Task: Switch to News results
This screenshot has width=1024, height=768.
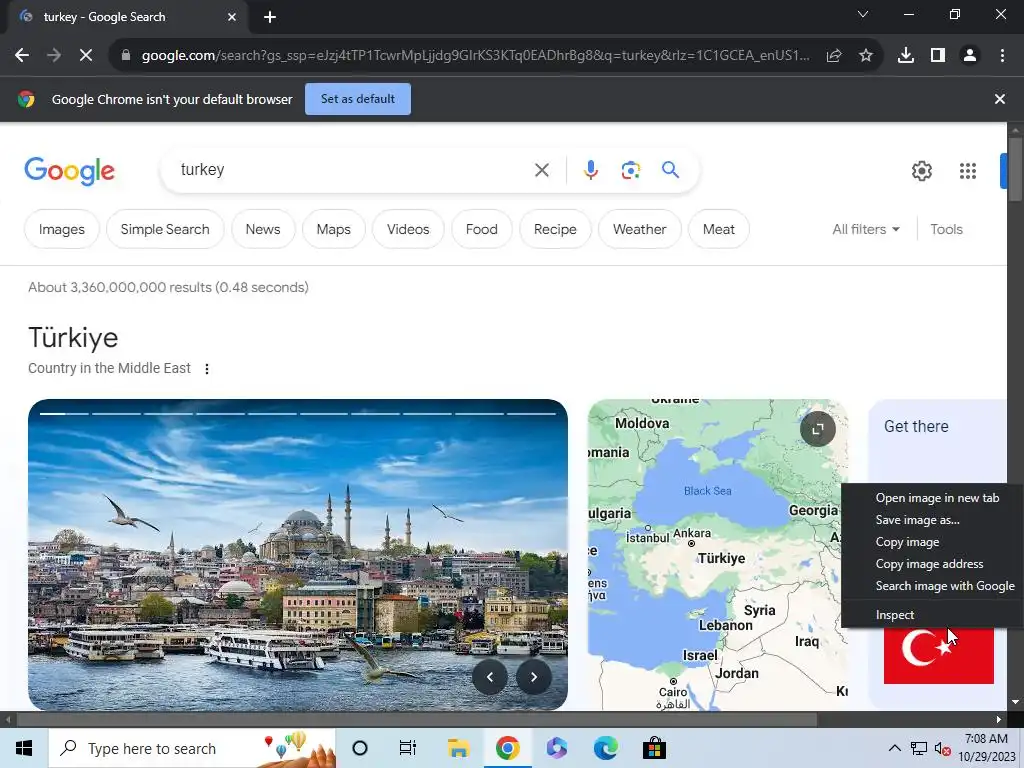Action: [x=263, y=229]
